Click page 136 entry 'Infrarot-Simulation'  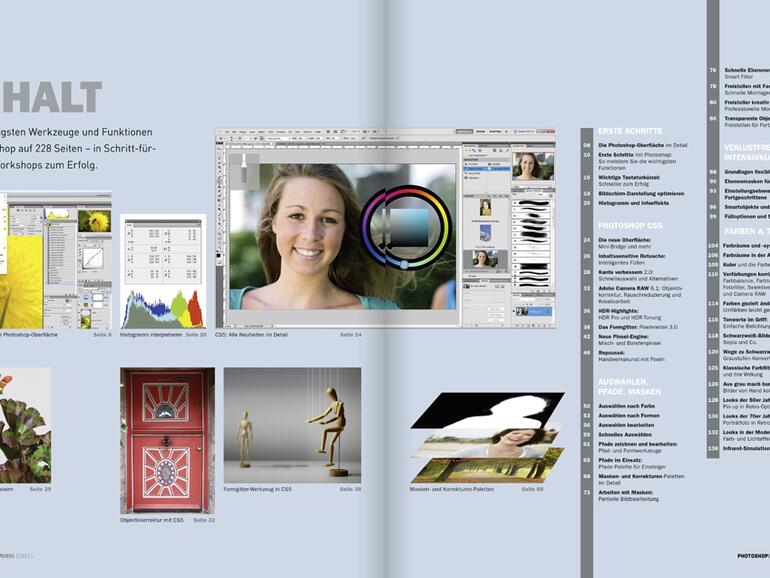tap(746, 448)
